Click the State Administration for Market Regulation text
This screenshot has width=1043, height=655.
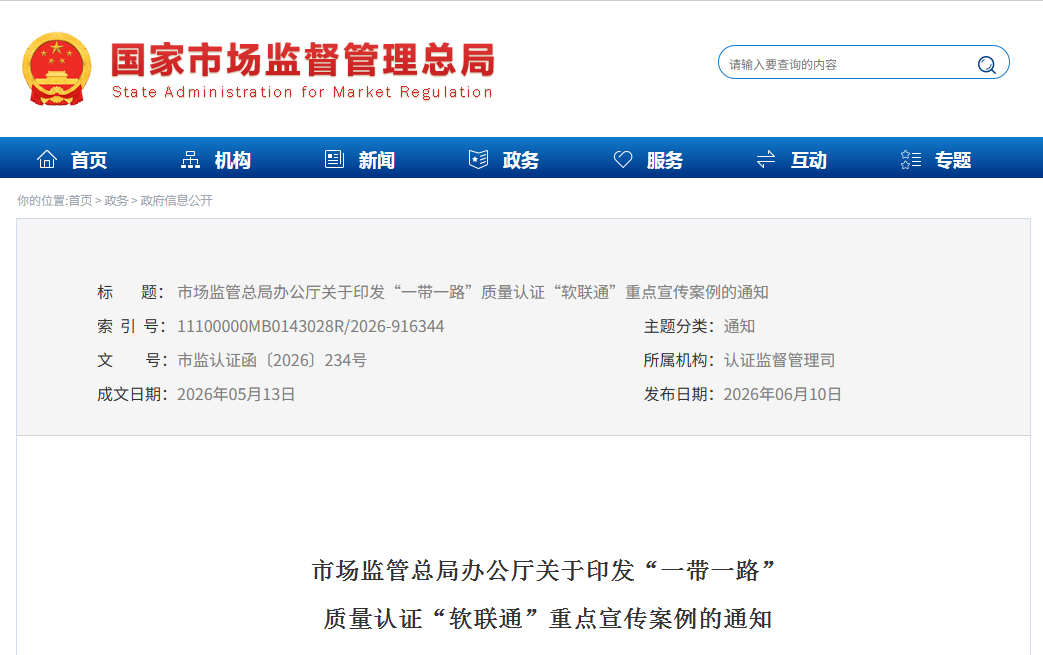click(303, 92)
